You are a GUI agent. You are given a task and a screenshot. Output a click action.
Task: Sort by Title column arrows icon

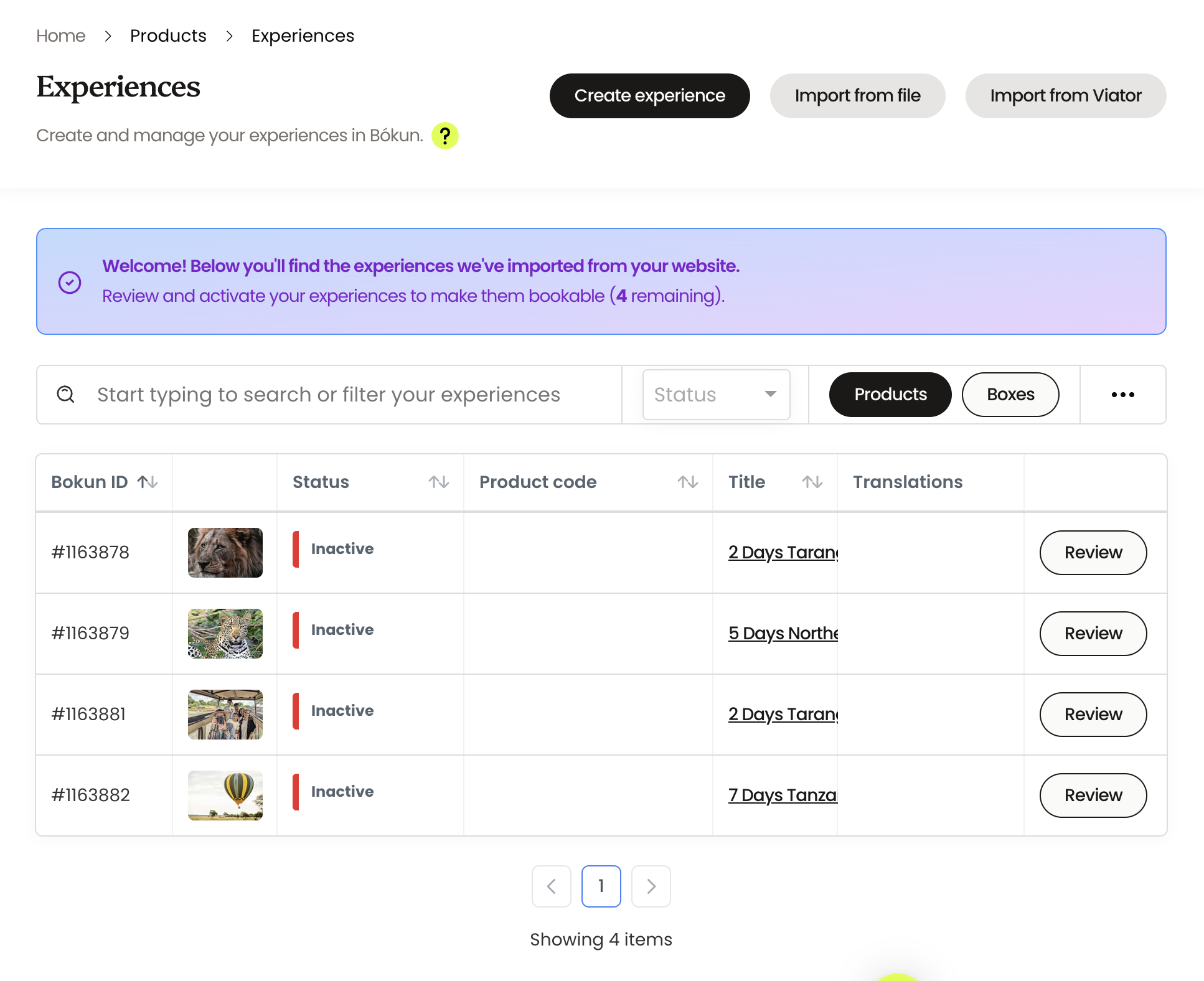click(x=812, y=482)
